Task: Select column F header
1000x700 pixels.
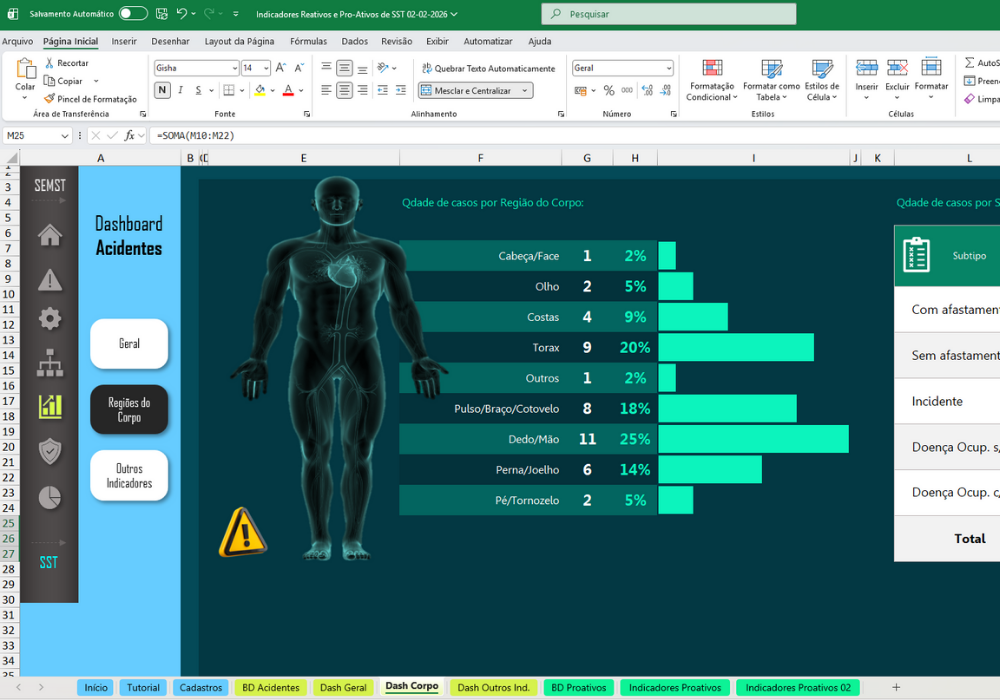Action: (480, 158)
